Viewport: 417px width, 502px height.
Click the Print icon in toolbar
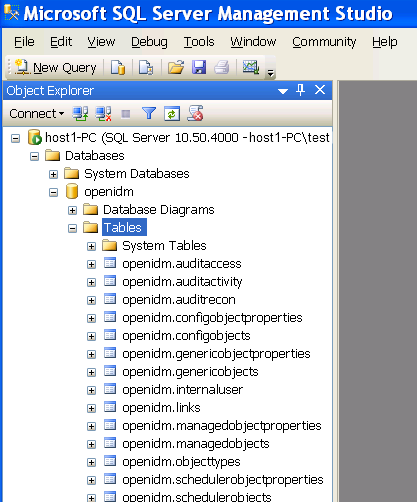pyautogui.click(x=222, y=67)
